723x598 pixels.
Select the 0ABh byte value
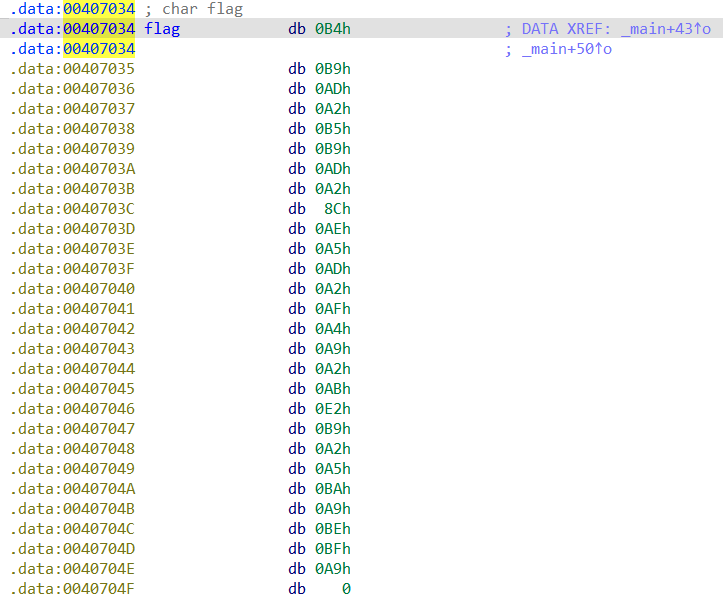[333, 389]
